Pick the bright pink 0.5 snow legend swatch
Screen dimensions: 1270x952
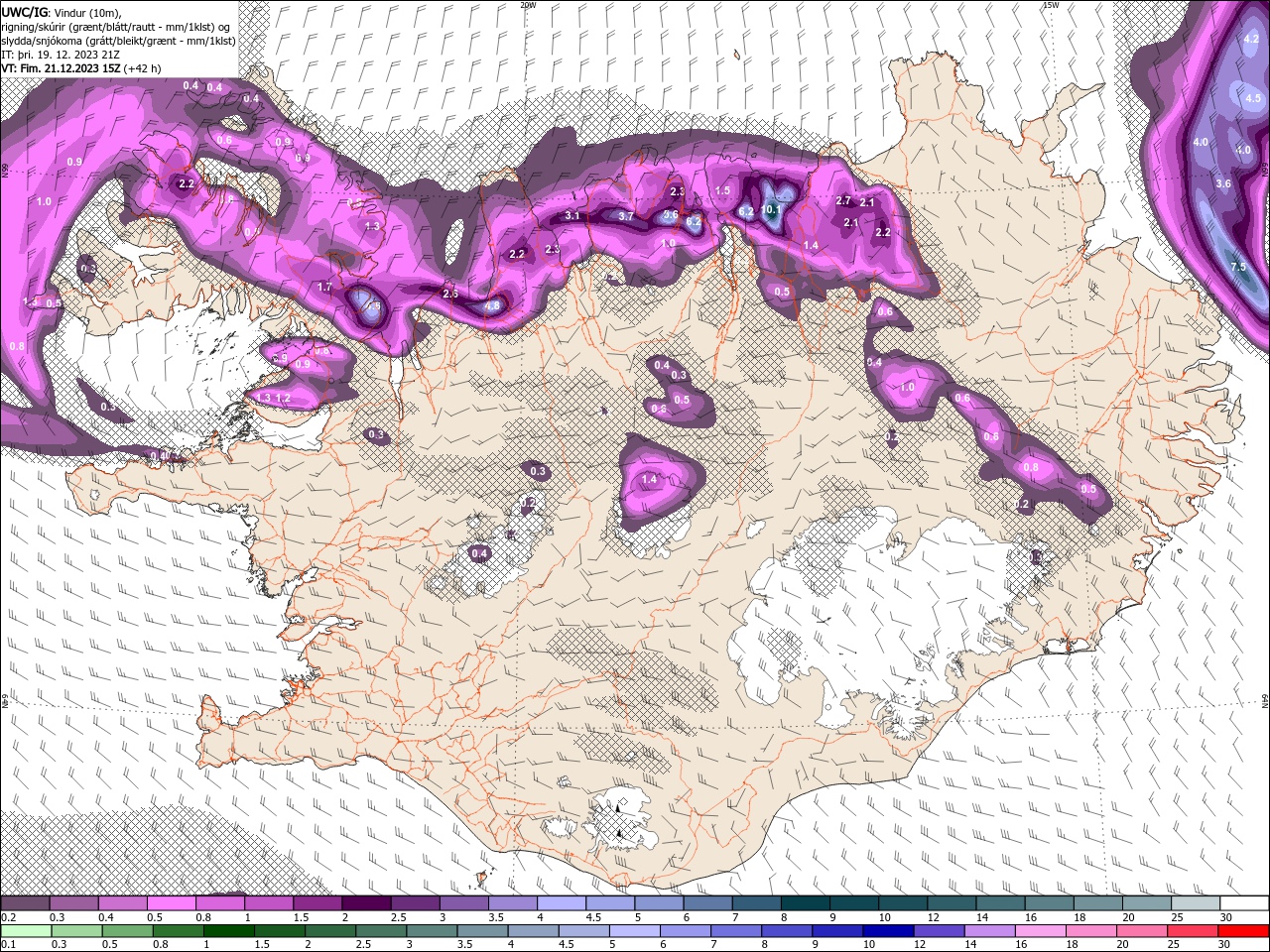(171, 903)
